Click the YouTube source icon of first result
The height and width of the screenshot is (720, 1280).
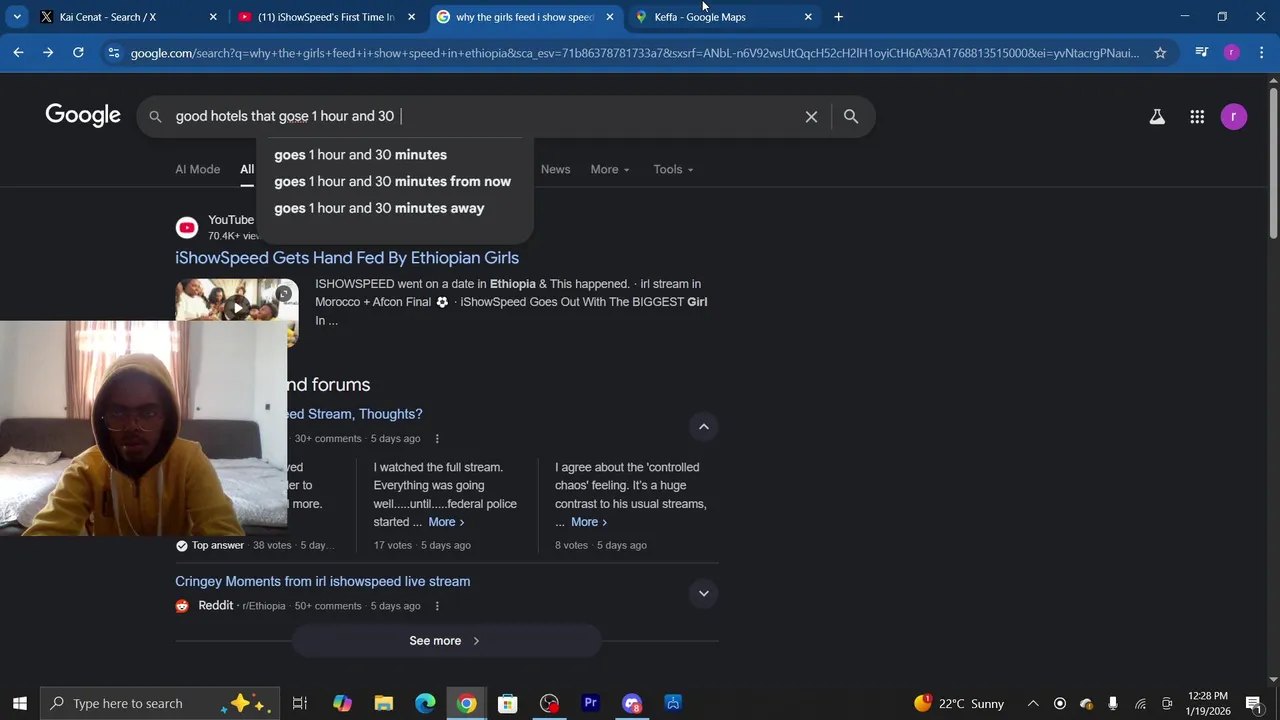pos(187,228)
